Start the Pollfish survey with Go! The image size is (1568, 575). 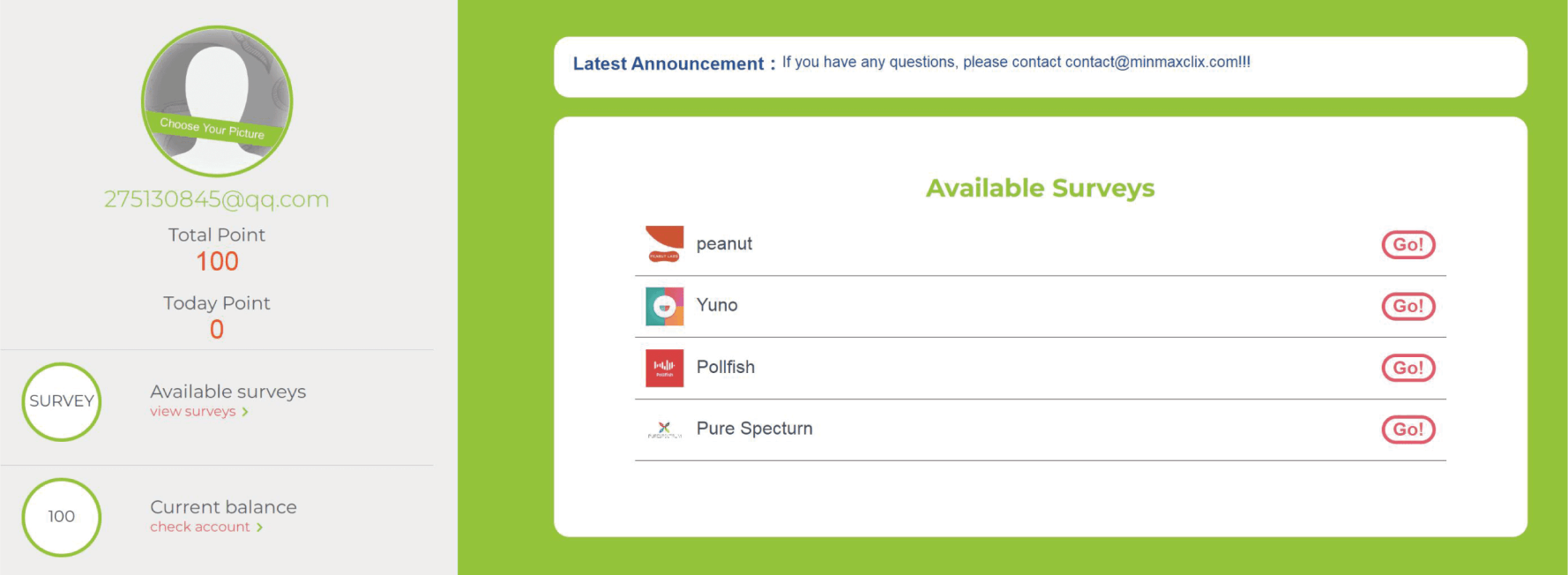[x=1407, y=368]
